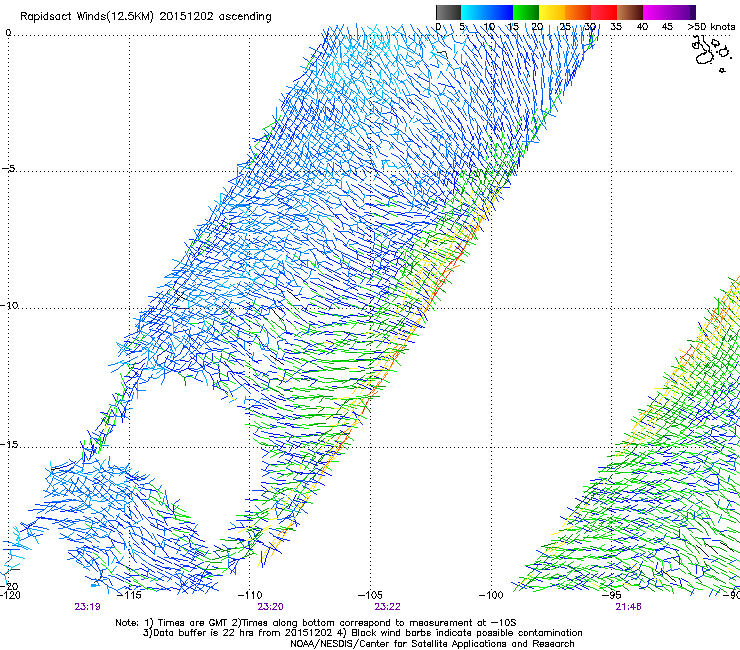This screenshot has height=650, width=740.
Task: Click the '-105' longitude axis label
Action: tap(370, 595)
